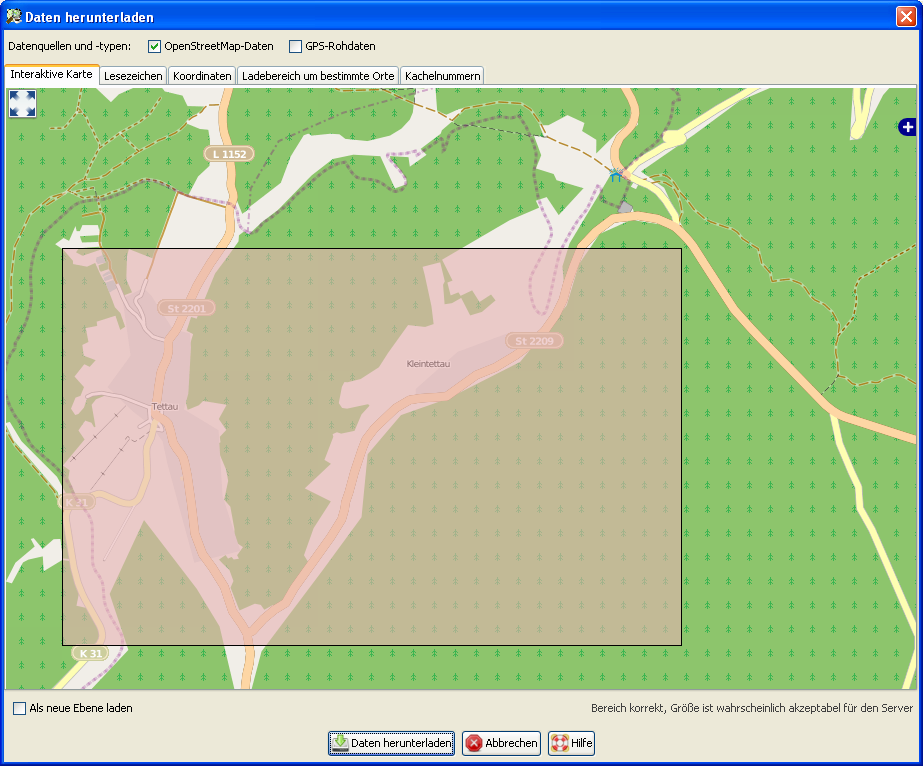Image resolution: width=923 pixels, height=766 pixels.
Task: Select the Koordinaten tab
Action: [x=202, y=76]
